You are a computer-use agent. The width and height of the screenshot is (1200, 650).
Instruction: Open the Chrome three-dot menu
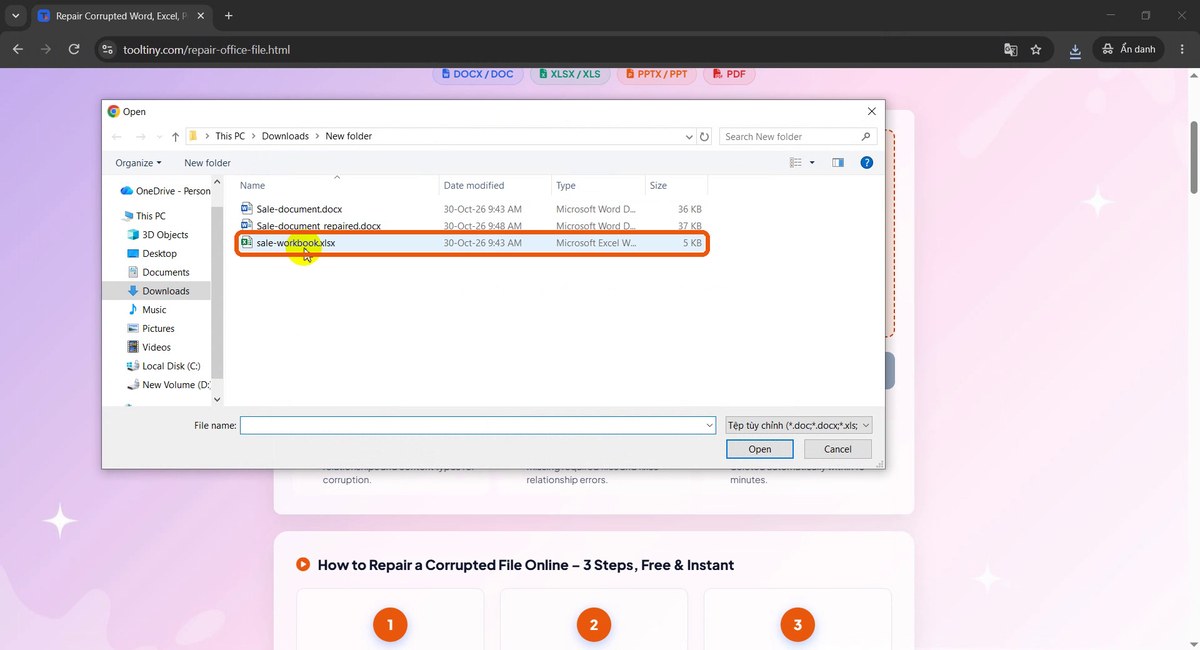pyautogui.click(x=1181, y=49)
